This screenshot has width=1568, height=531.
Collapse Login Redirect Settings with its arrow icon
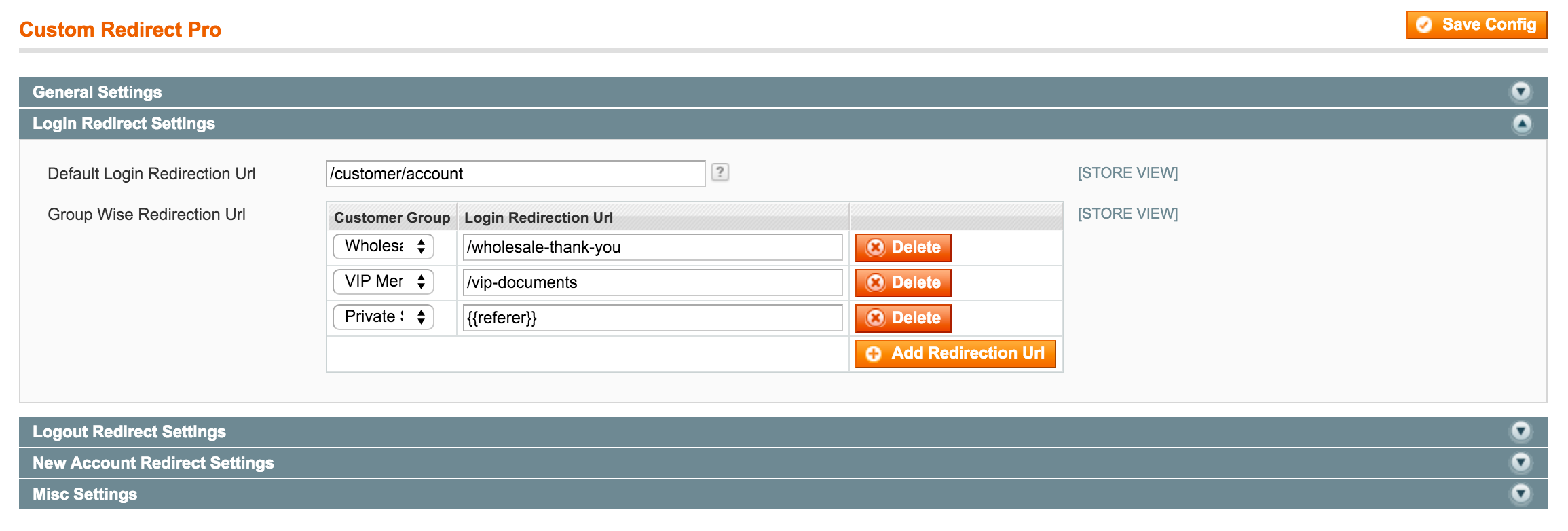coord(1522,124)
